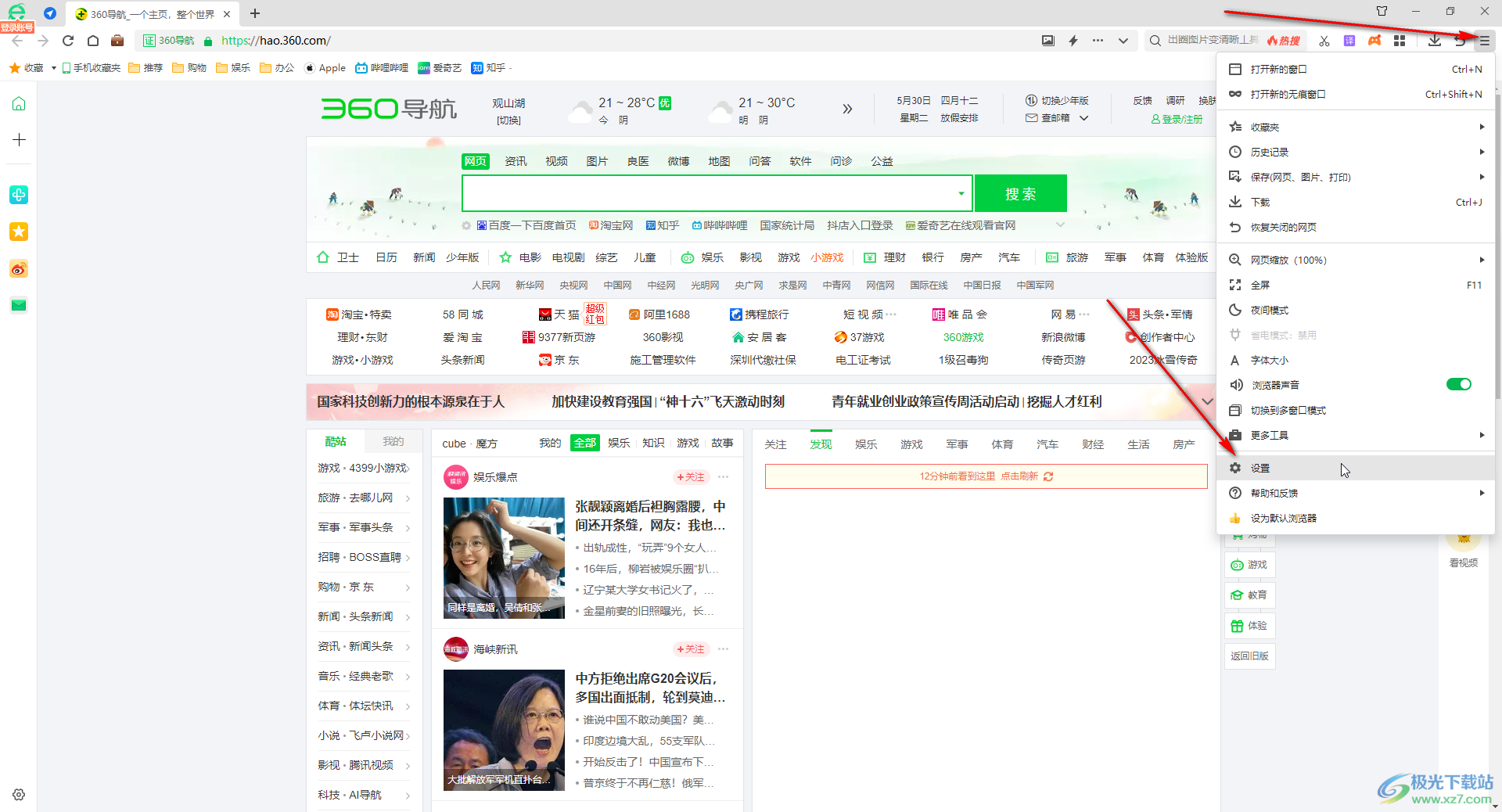Open the 淘宝·特卖 link

360,314
